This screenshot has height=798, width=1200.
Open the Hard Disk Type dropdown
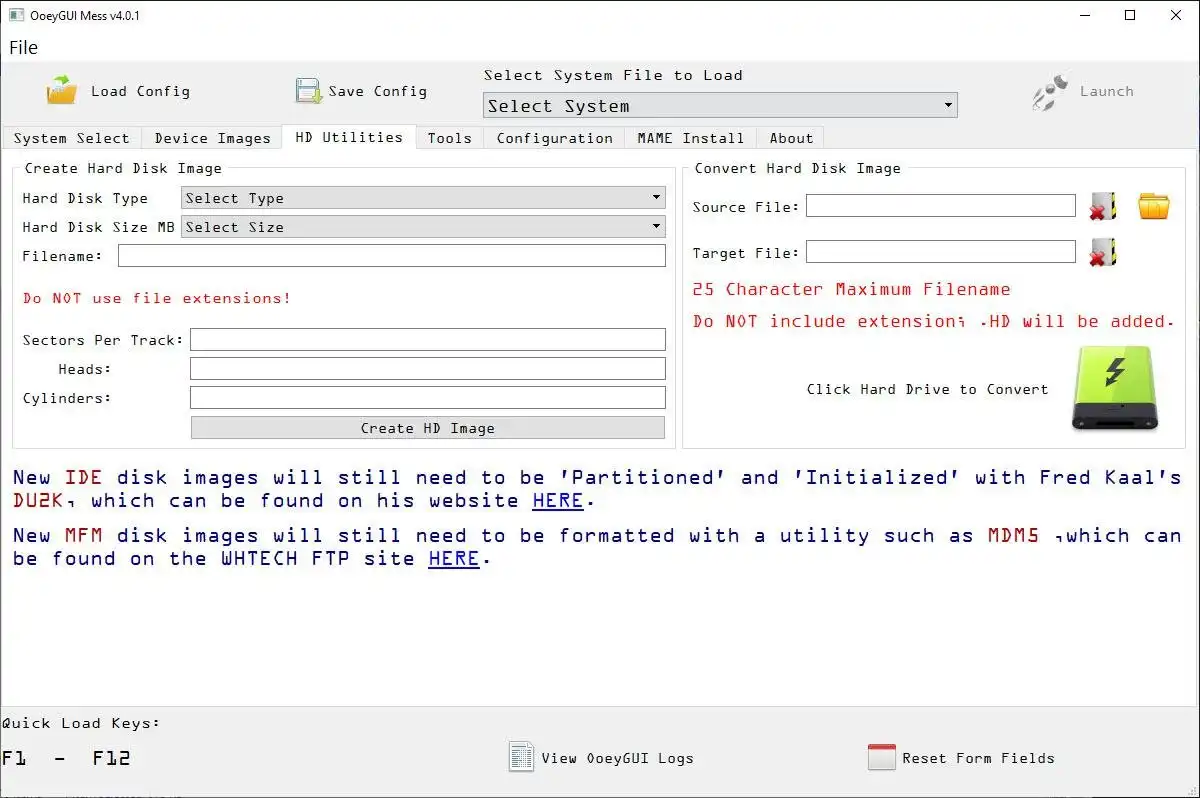(423, 198)
